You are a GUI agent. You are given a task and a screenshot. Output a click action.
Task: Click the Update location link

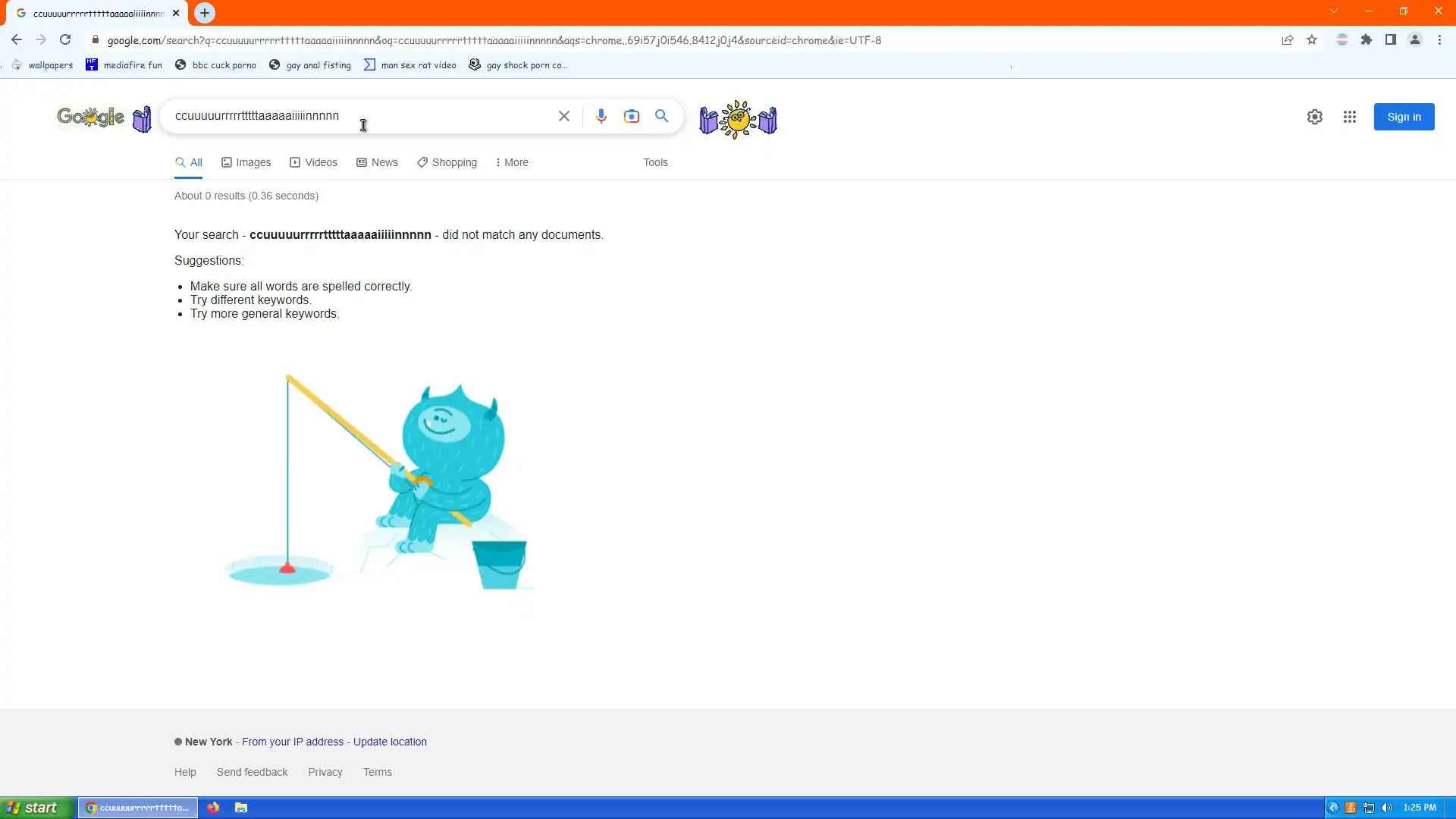pyautogui.click(x=390, y=742)
